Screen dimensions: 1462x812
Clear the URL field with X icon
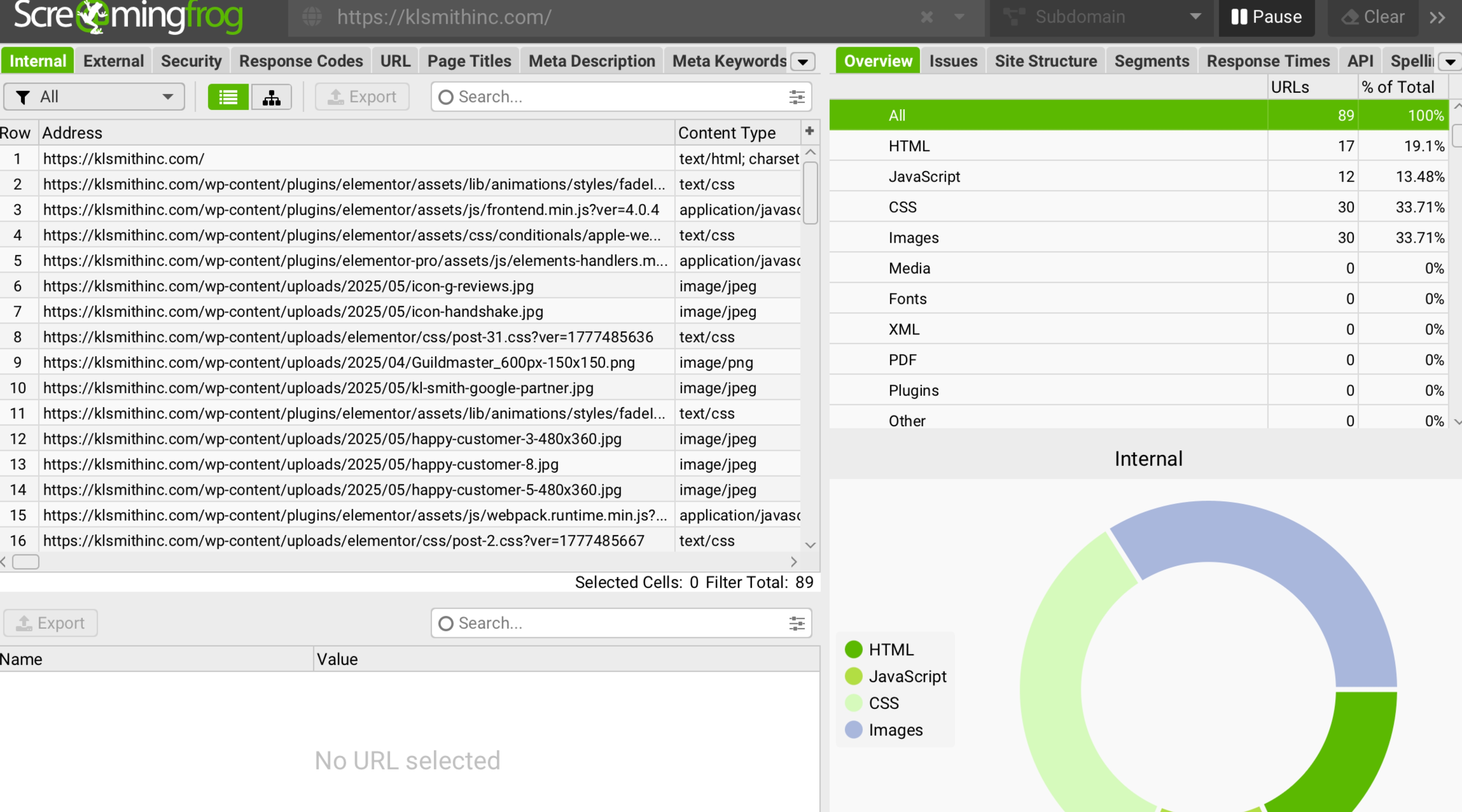coord(927,17)
